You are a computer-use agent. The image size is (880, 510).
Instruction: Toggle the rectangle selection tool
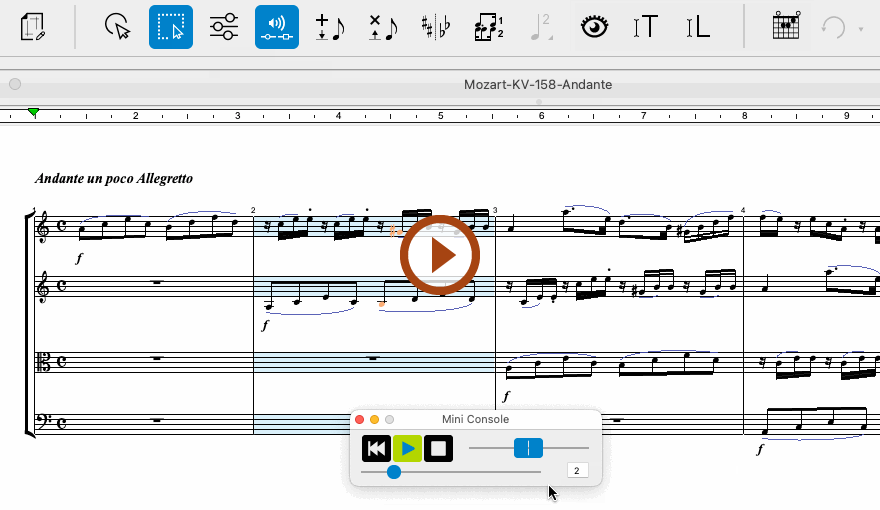pos(171,27)
